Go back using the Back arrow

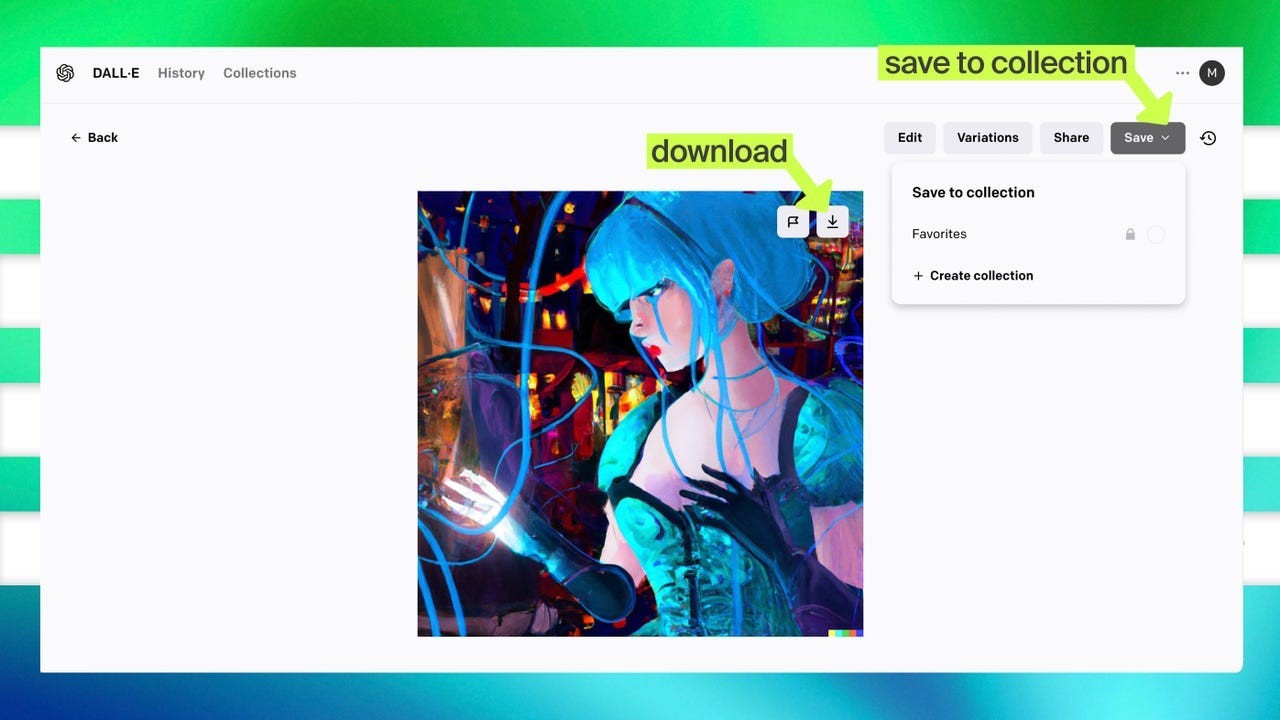pos(94,138)
